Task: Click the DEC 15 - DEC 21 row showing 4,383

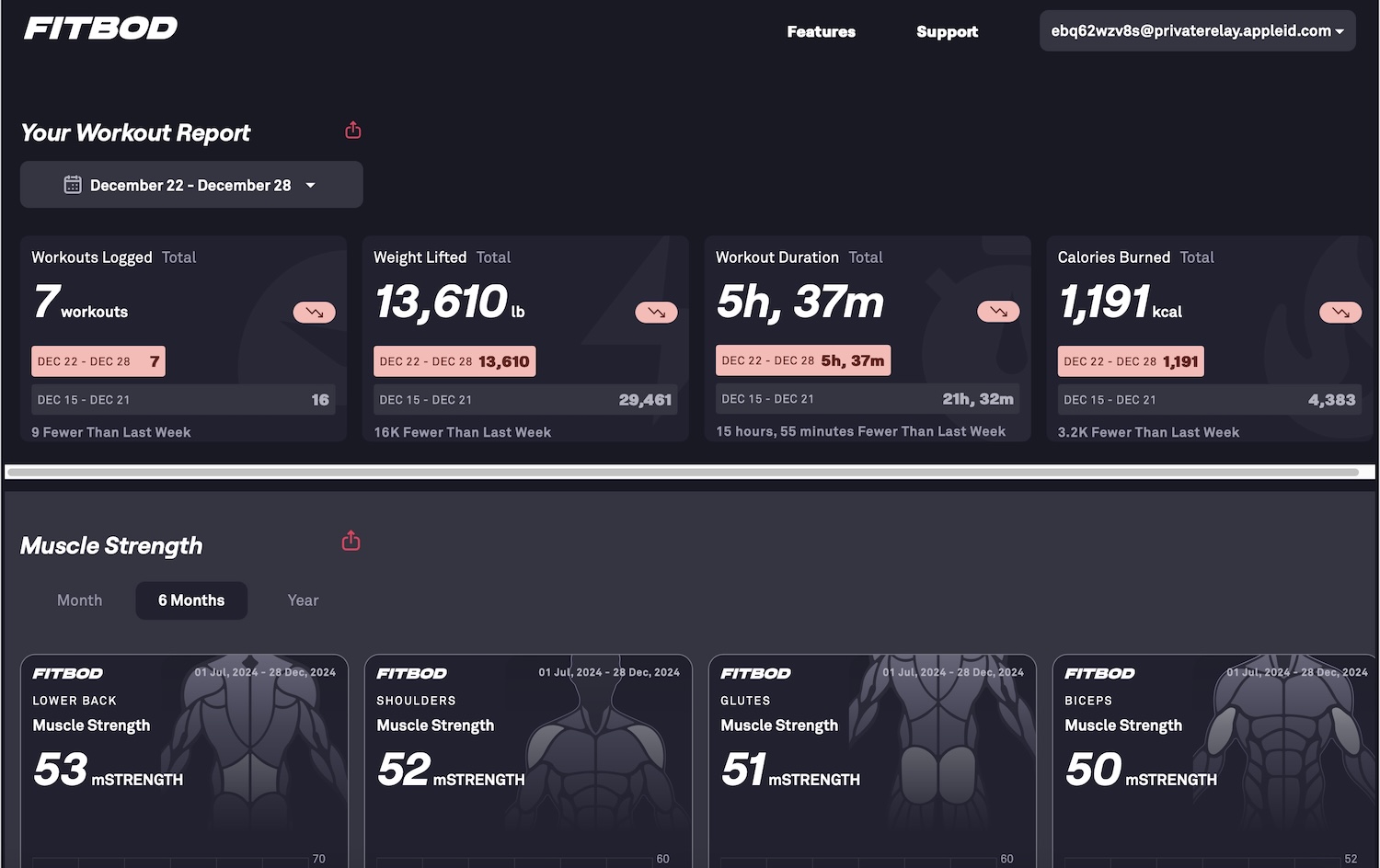Action: coord(1210,400)
